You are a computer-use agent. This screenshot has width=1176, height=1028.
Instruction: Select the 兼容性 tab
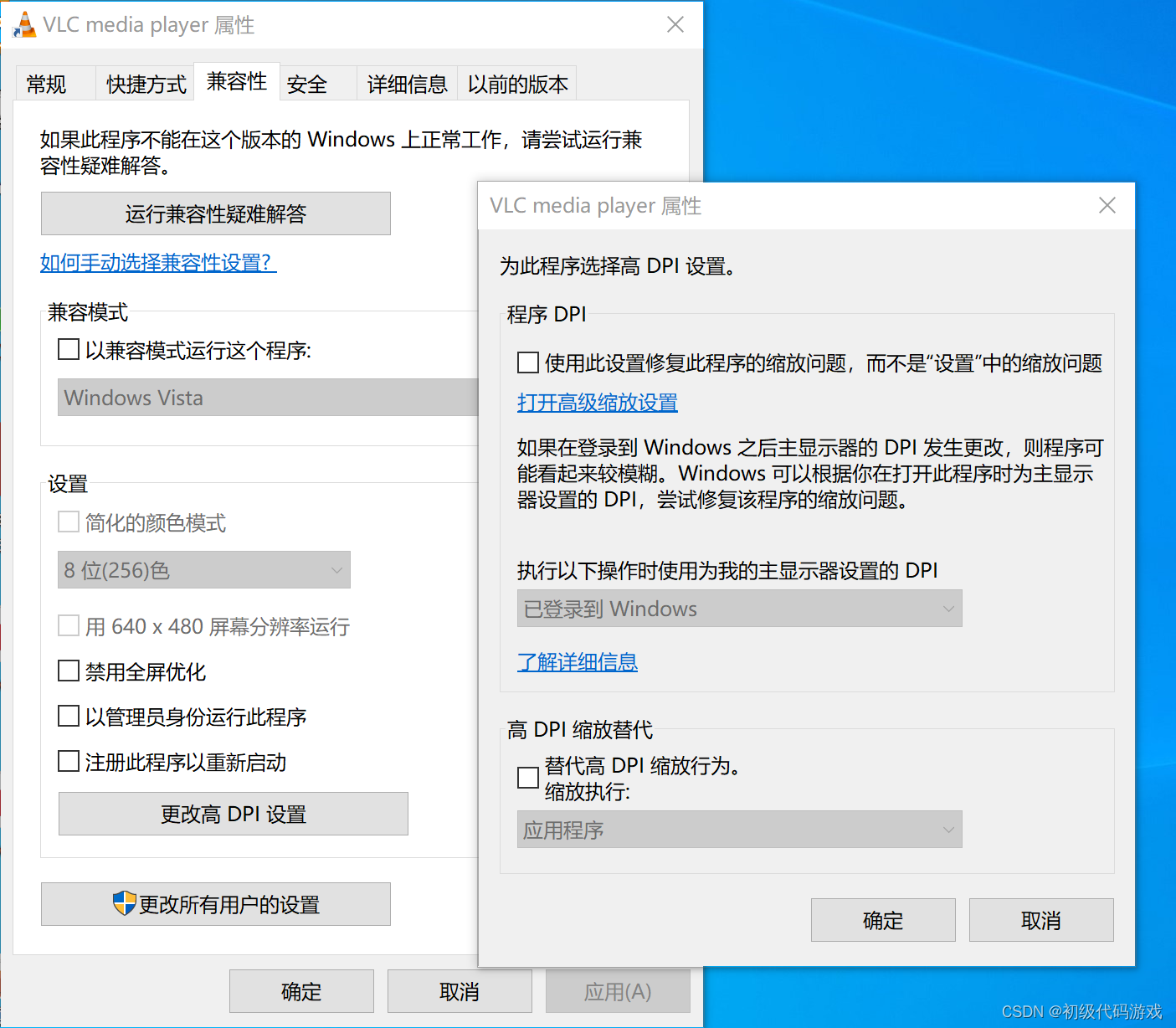pyautogui.click(x=237, y=81)
